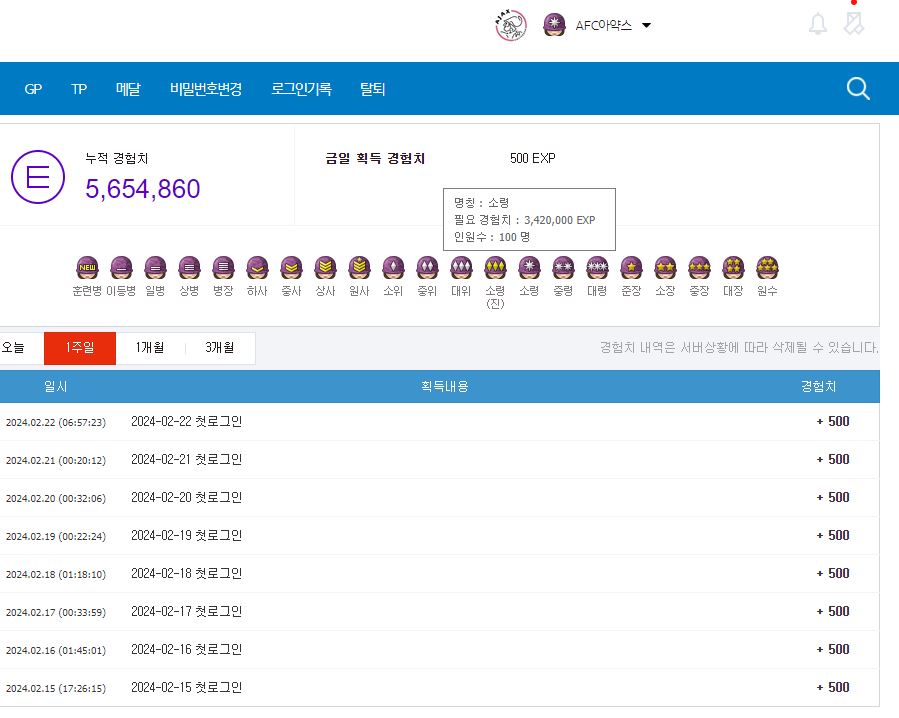Open the 메달 menu item
Viewport: 899px width, 718px height.
[x=128, y=89]
